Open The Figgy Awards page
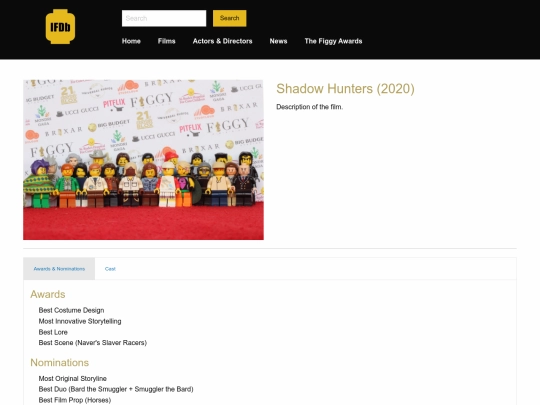The image size is (540, 405). tap(333, 41)
